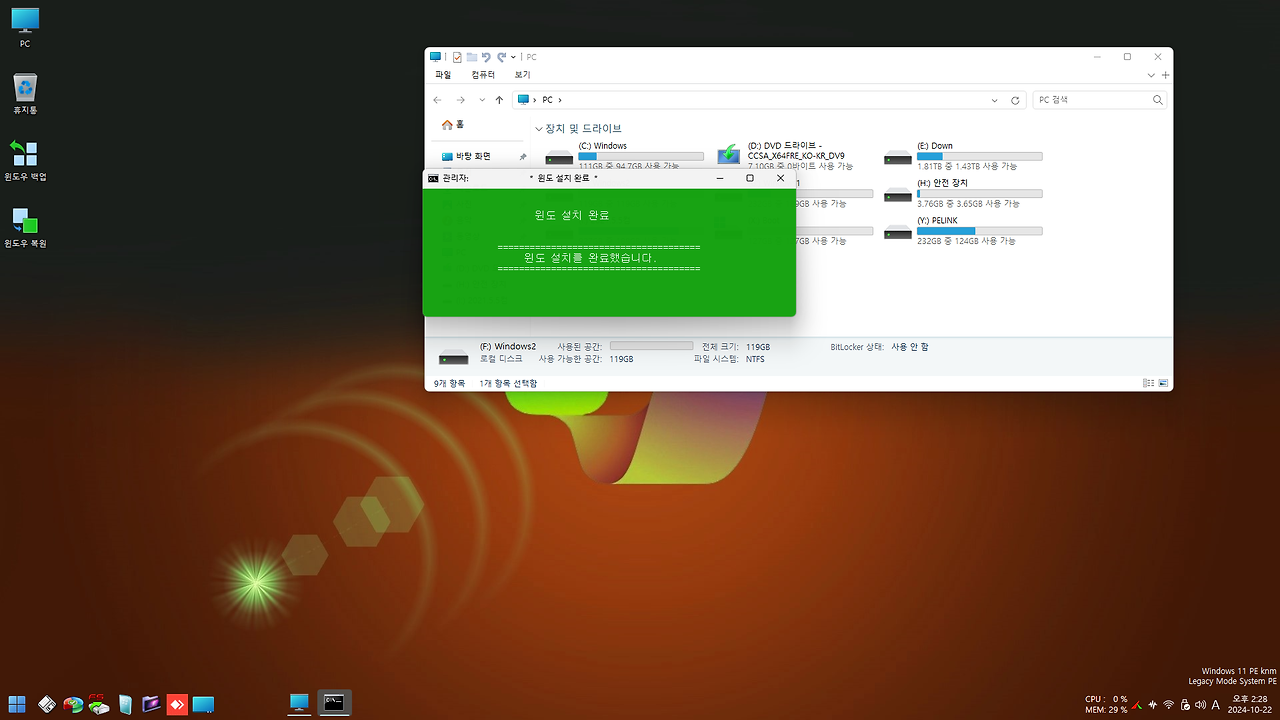Click the CPU MEM usage indicator
1280x720 pixels.
pos(1107,704)
